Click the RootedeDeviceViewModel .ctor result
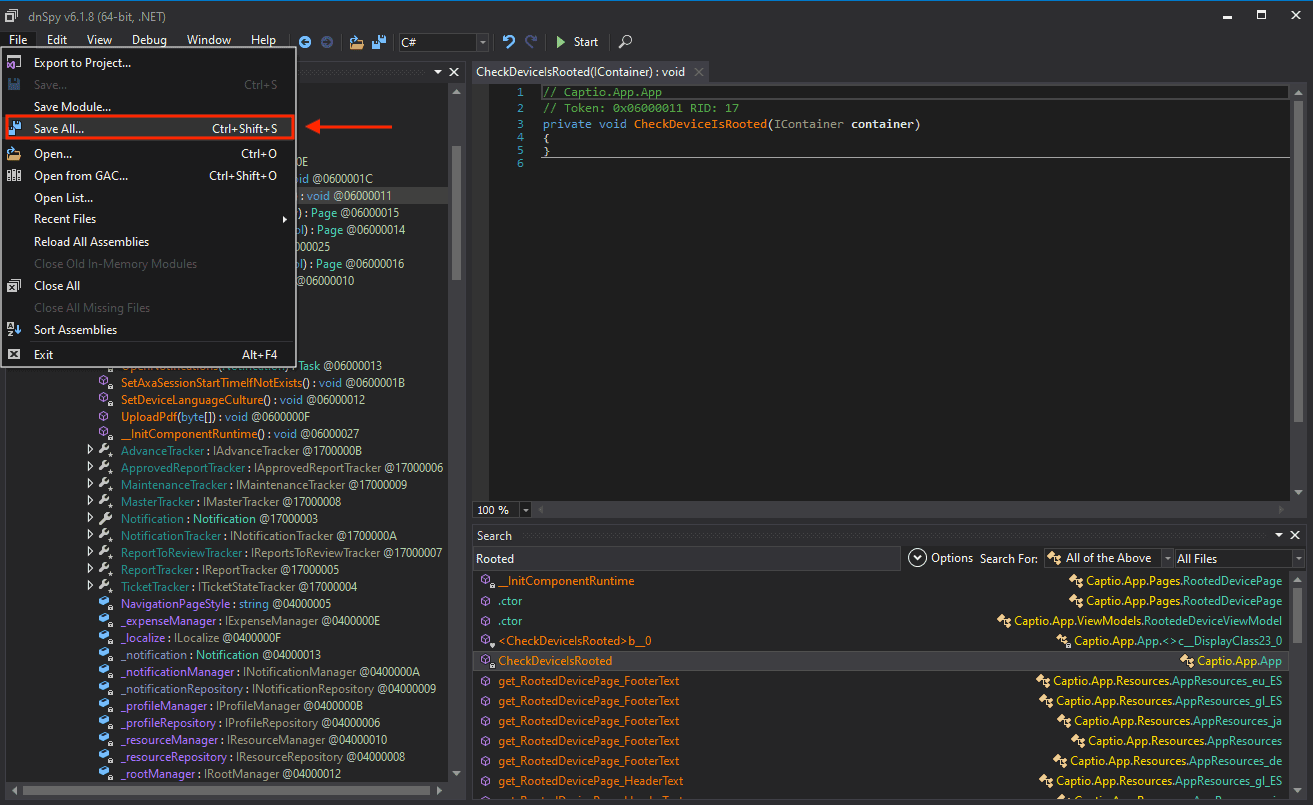This screenshot has width=1313, height=805. click(x=881, y=621)
